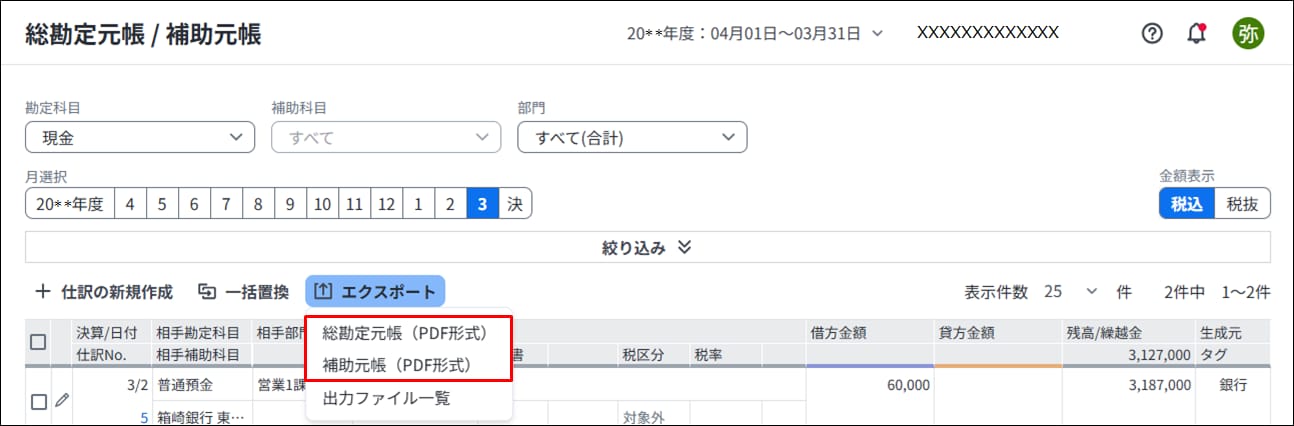Open the notifications bell icon
1294x426 pixels.
click(x=1196, y=33)
